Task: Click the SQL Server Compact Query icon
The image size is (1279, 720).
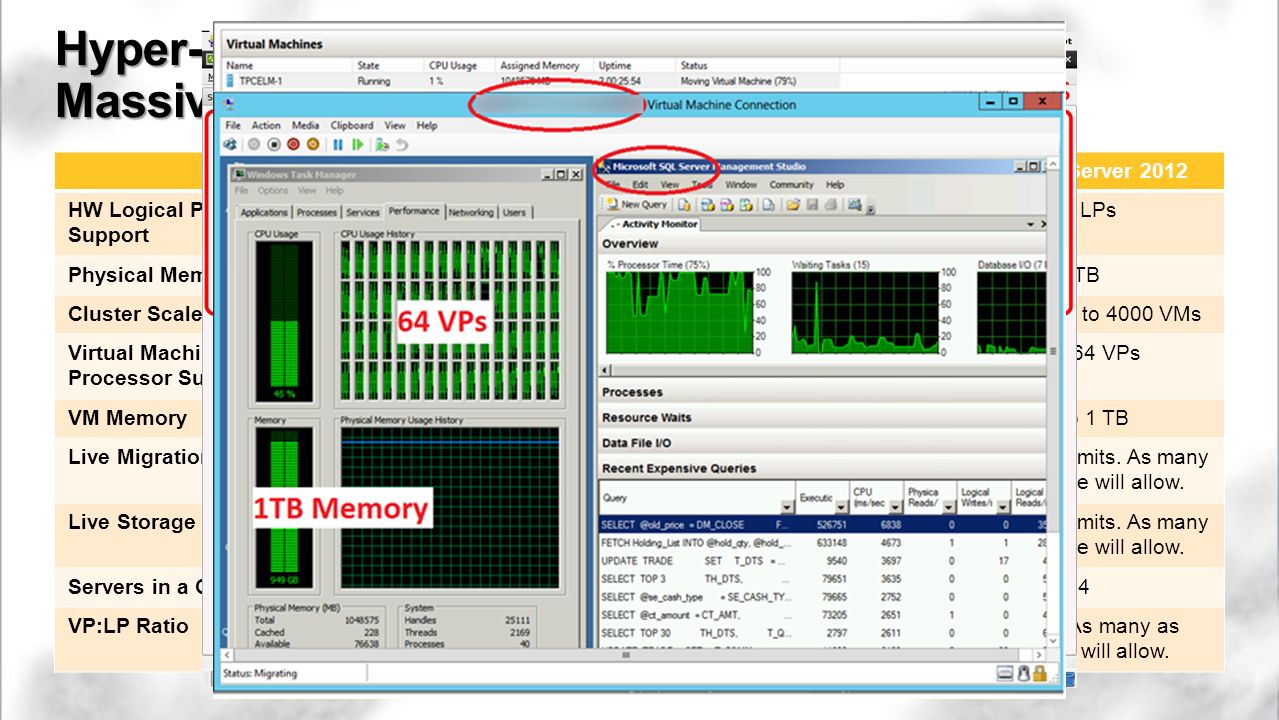Action: [769, 205]
